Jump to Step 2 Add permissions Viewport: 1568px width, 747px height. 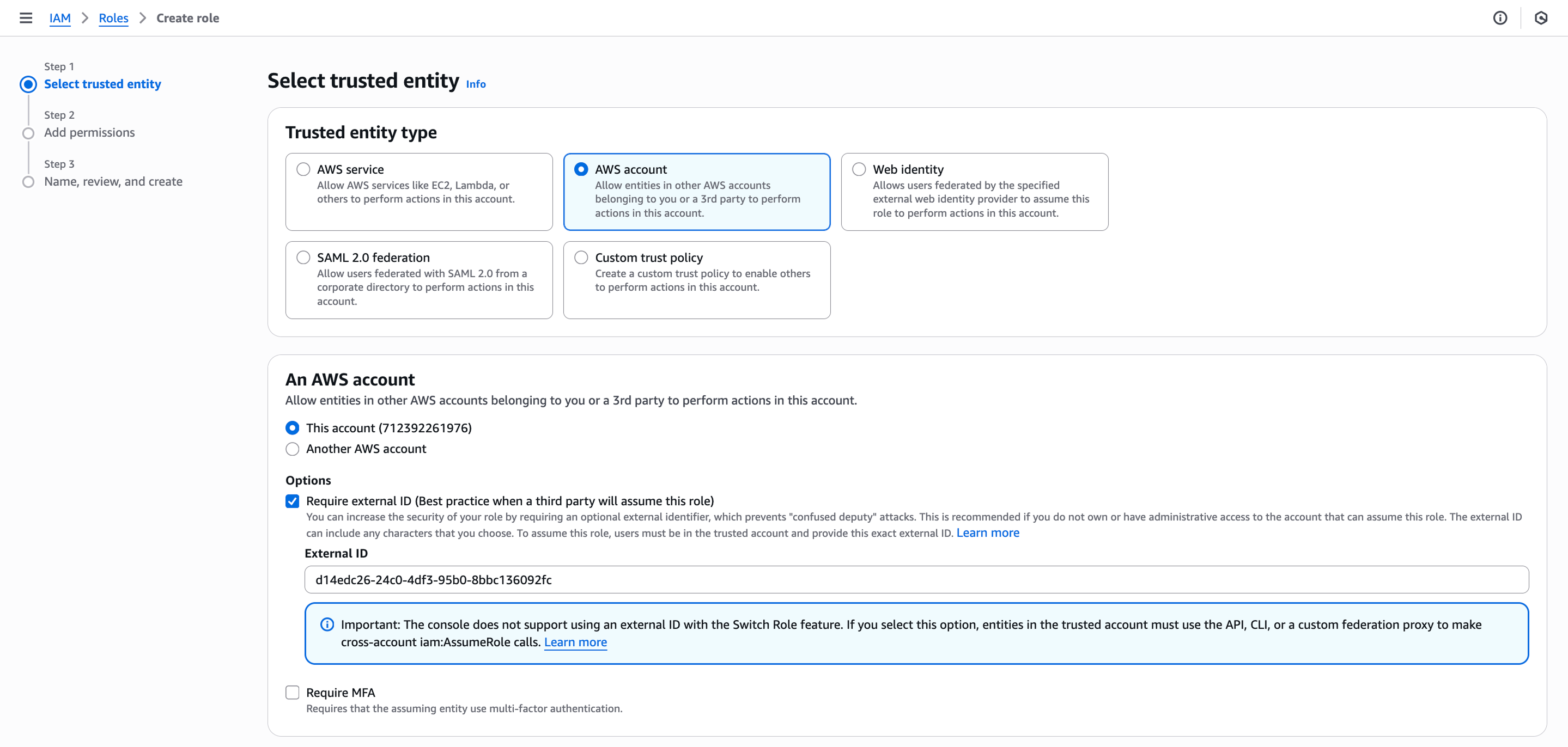[89, 132]
